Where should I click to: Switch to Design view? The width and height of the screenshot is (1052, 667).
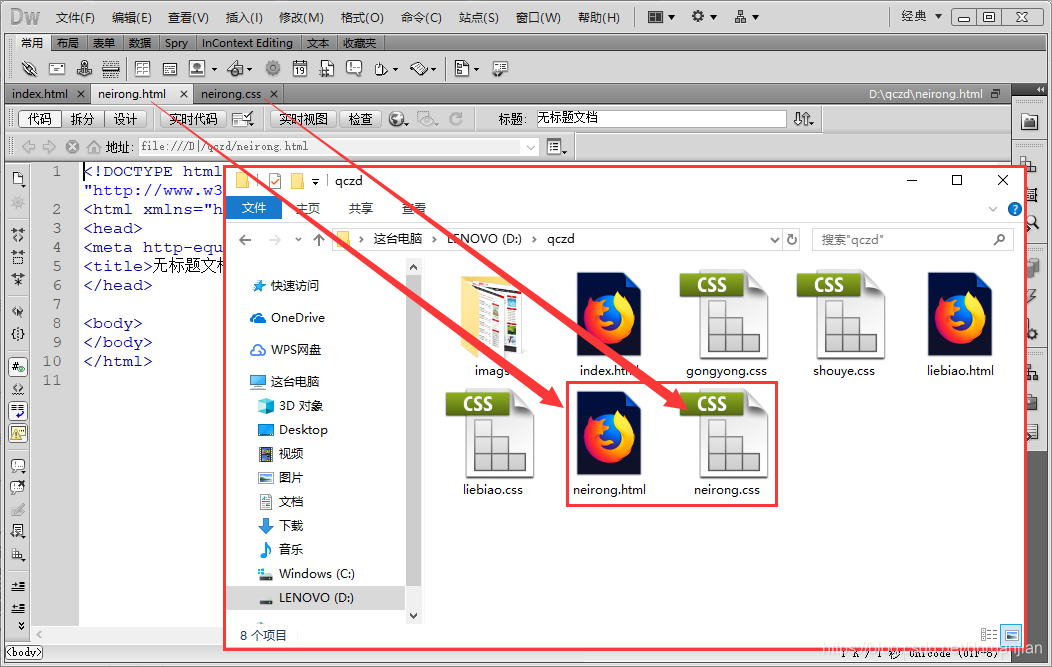[125, 119]
